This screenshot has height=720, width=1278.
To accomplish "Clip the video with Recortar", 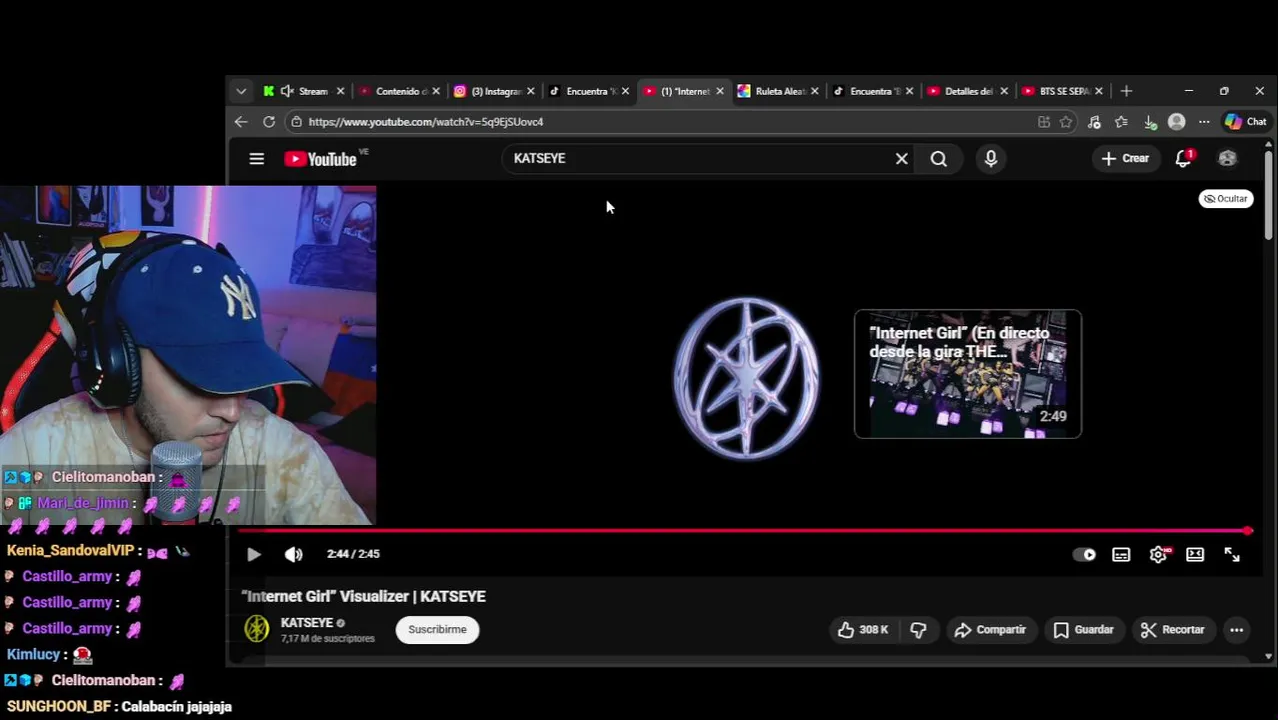I will 1172,629.
